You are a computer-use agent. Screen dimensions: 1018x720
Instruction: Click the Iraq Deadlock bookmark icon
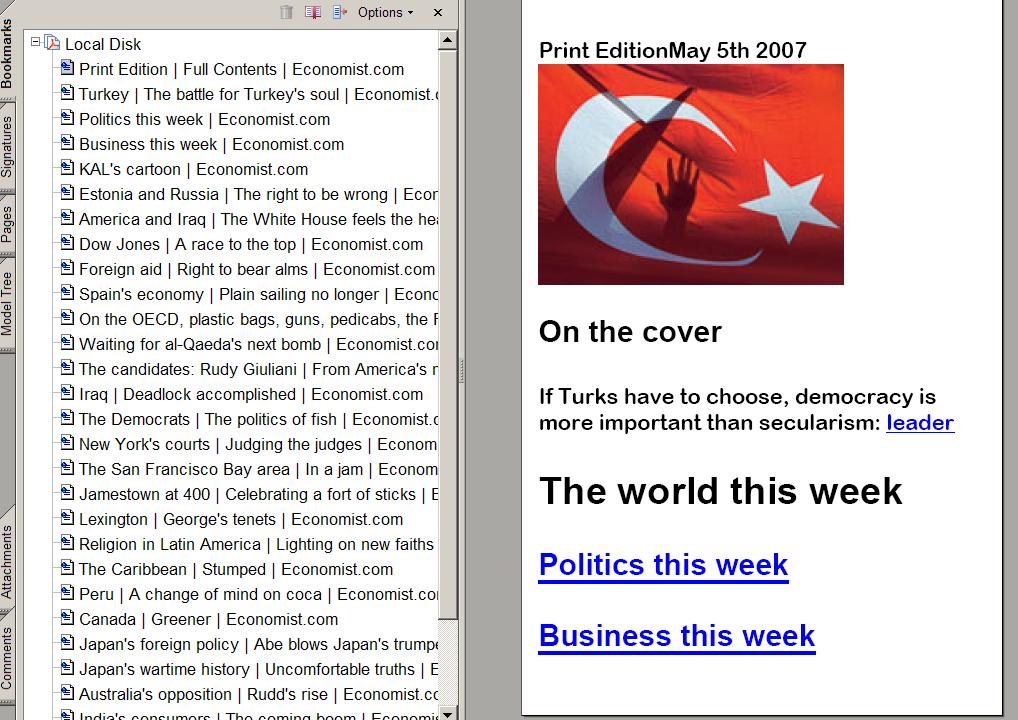pos(67,393)
